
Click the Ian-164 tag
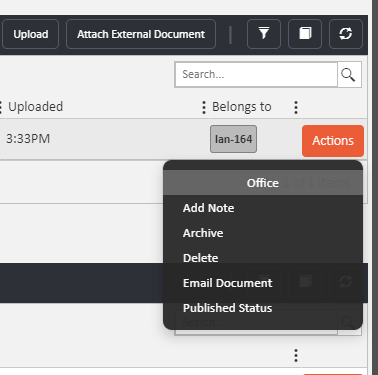[x=233, y=139]
